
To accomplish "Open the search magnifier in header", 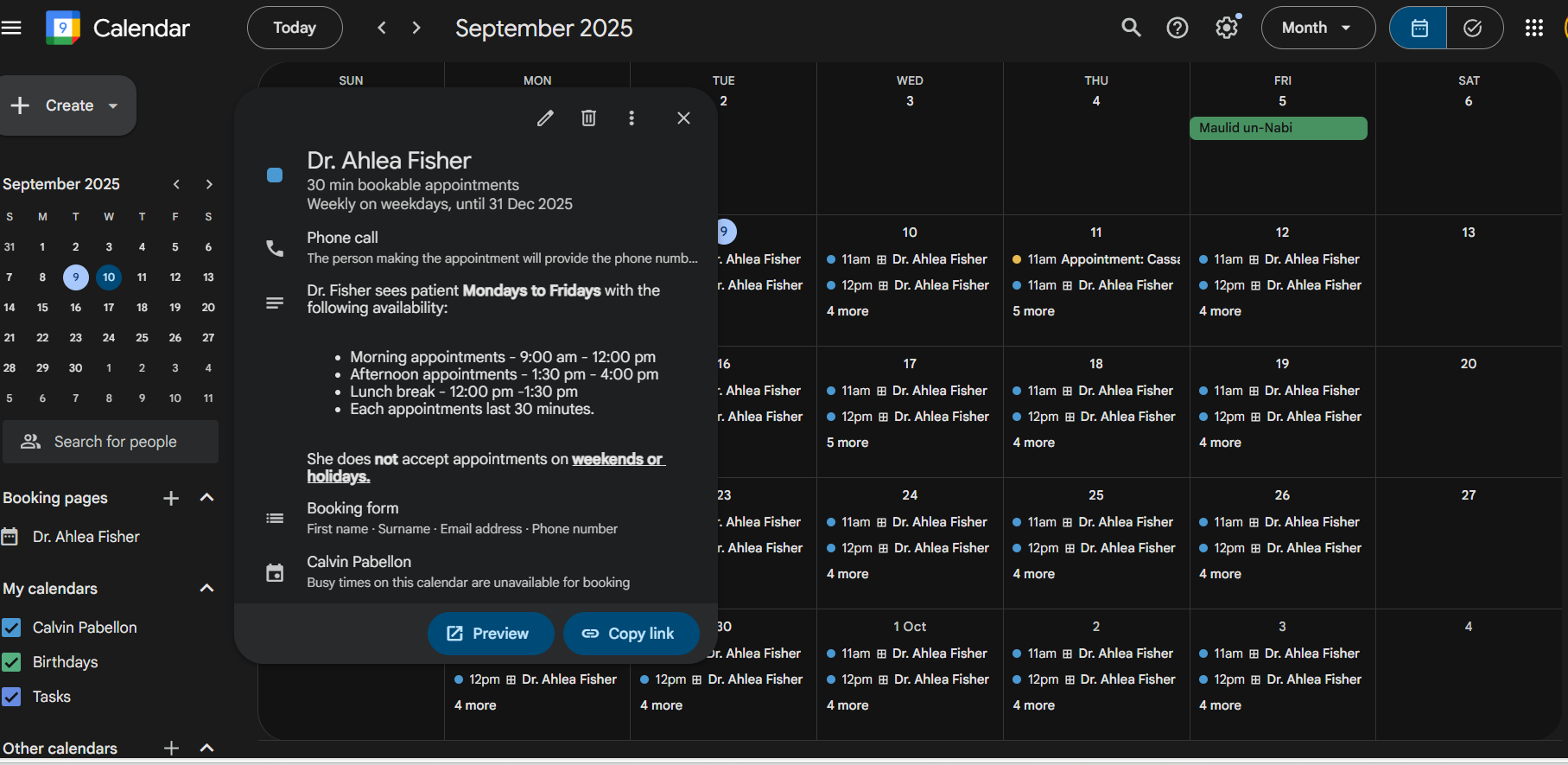I will [x=1131, y=28].
